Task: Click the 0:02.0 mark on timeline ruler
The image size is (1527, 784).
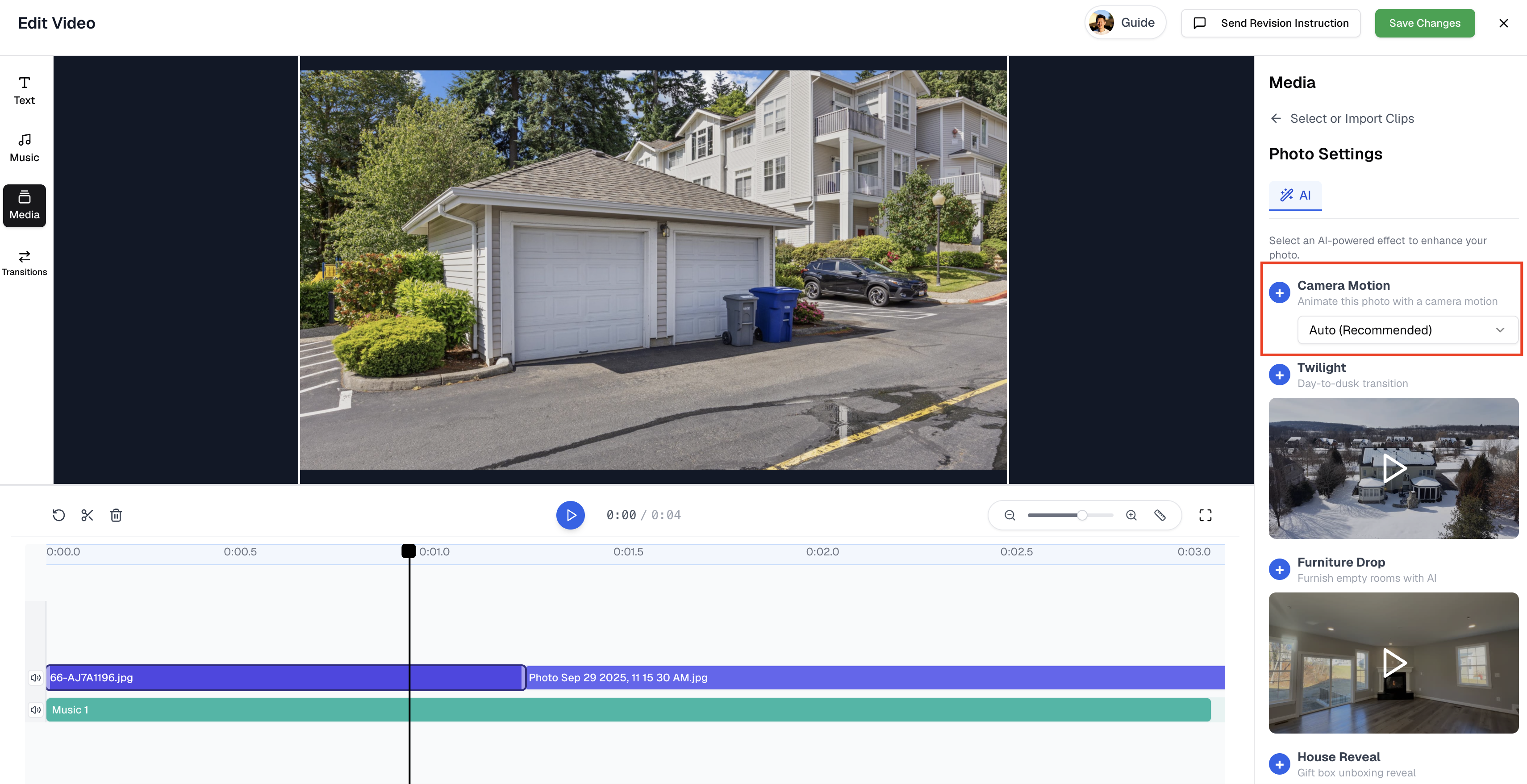Action: coord(822,552)
